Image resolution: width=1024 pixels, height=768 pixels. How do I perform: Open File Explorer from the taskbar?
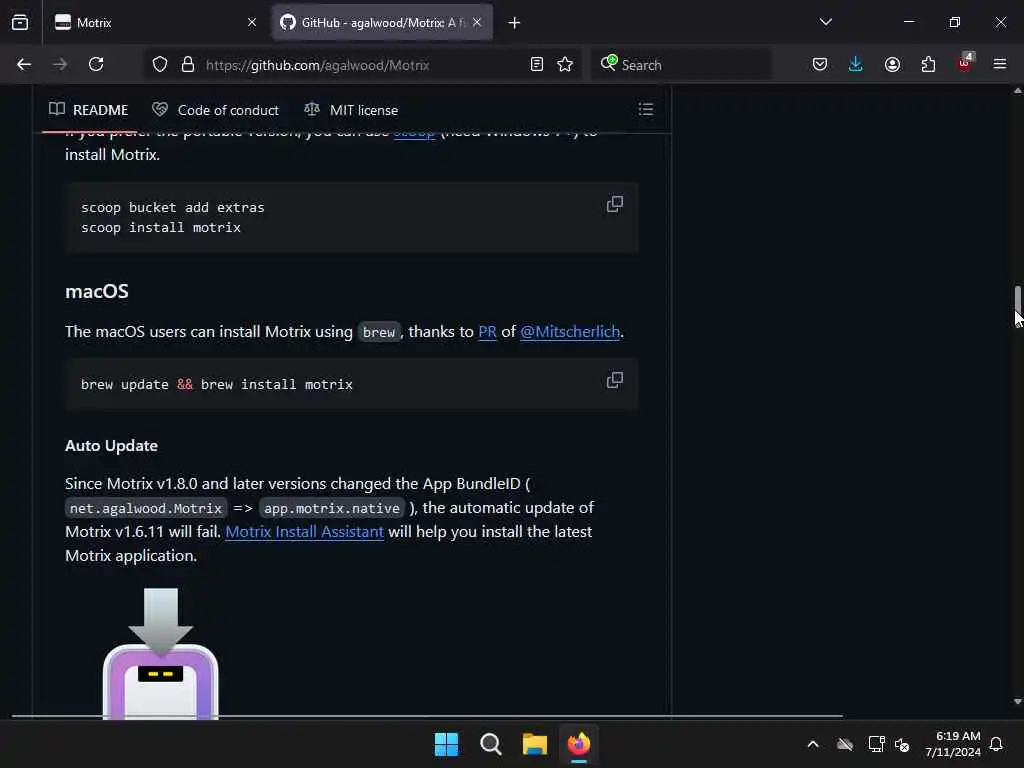click(534, 744)
